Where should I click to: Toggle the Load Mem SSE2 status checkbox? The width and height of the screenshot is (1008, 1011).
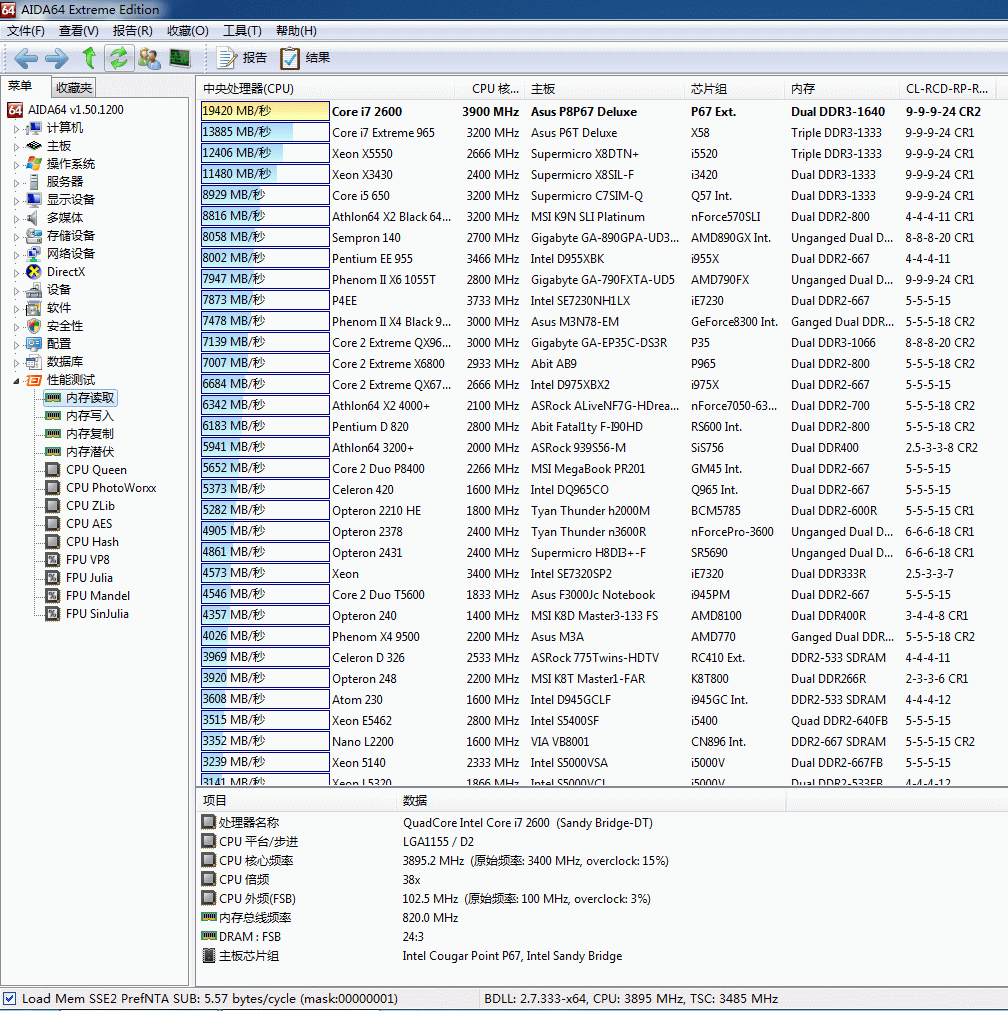[x=10, y=998]
